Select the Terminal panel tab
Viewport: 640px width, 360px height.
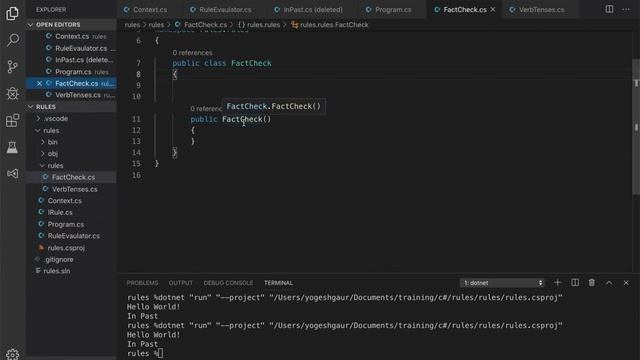[278, 283]
